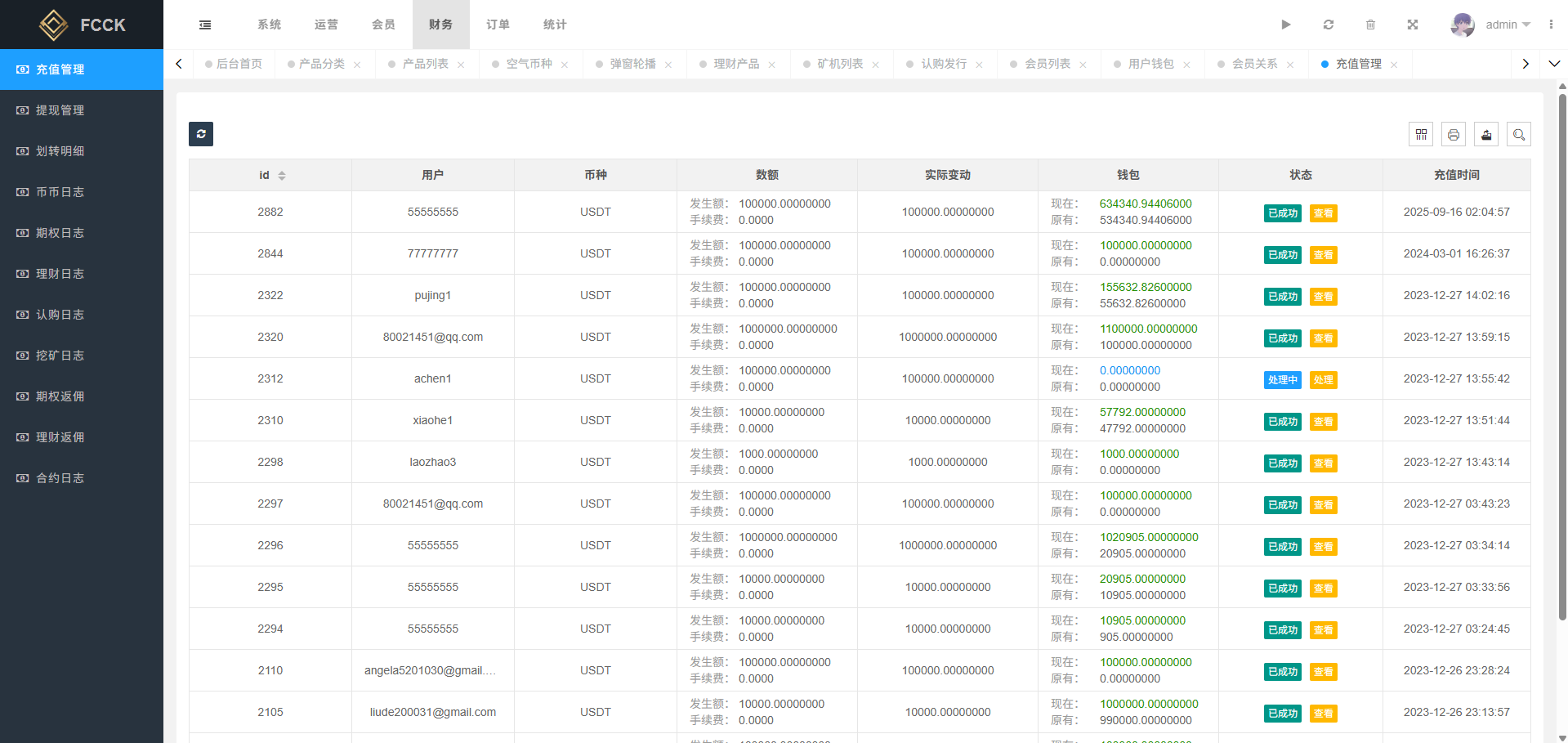
Task: Print the table using the printer icon
Action: (1454, 135)
